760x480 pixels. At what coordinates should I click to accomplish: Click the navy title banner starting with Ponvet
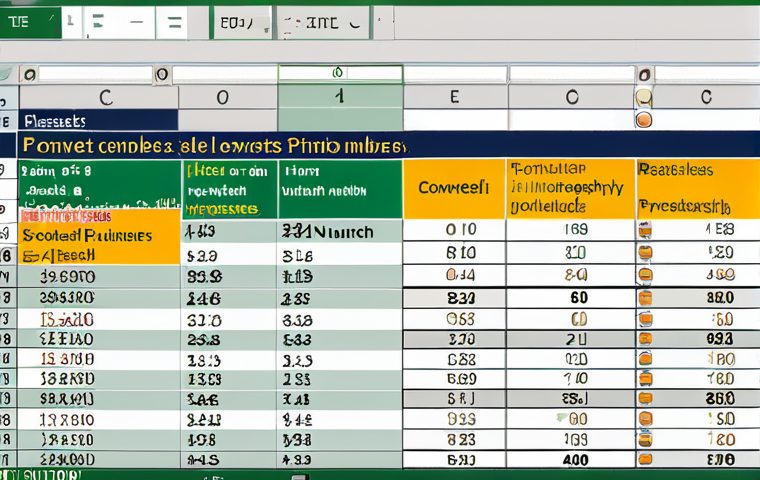coord(388,145)
